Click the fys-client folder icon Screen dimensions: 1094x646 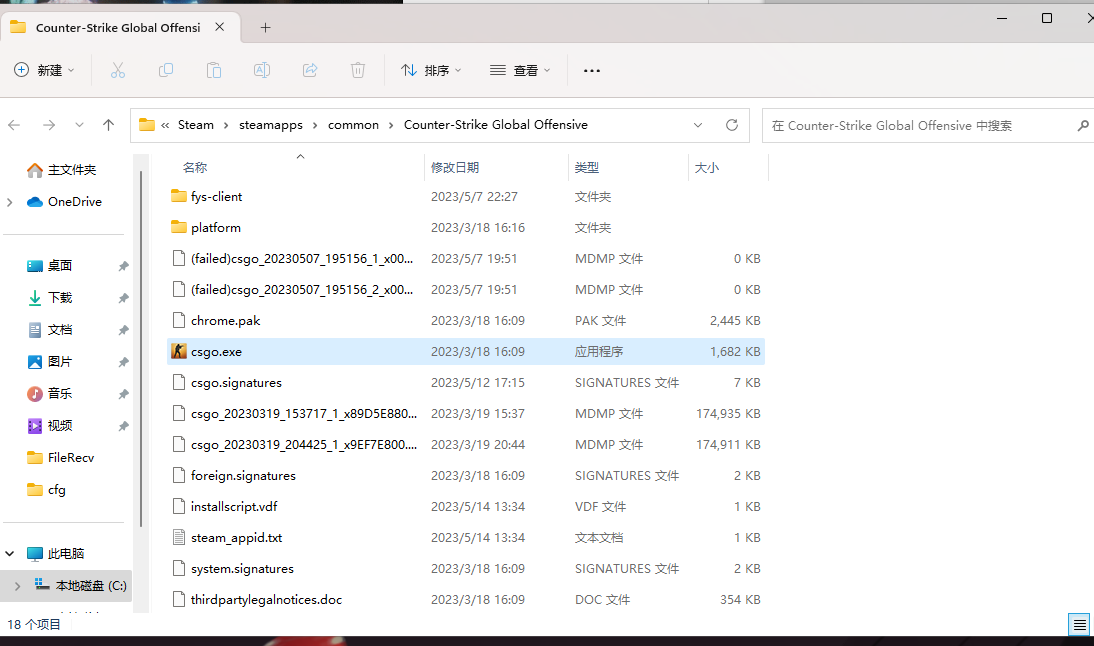pyautogui.click(x=179, y=196)
